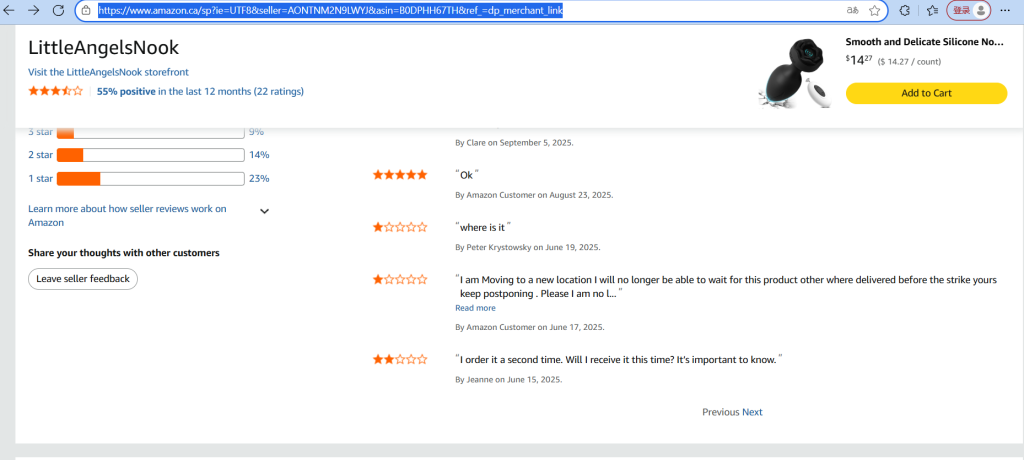
Task: Open the browser settings ellipsis menu
Action: (1006, 10)
